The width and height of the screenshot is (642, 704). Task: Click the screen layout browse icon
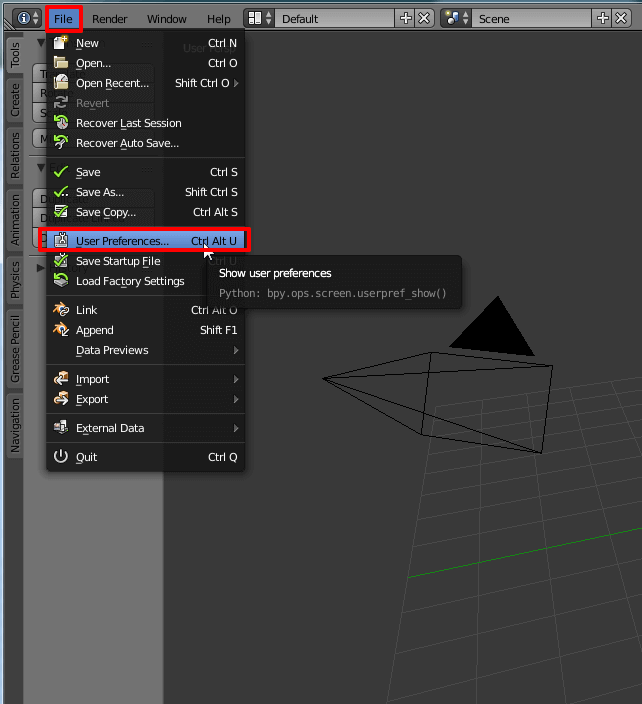[x=259, y=18]
